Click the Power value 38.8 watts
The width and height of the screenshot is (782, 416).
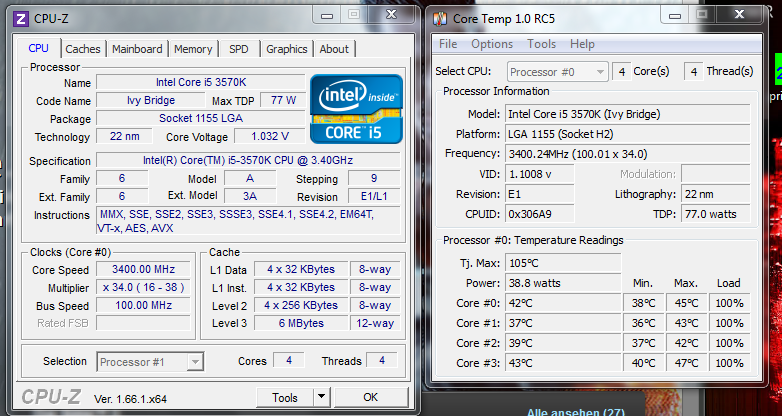563,283
